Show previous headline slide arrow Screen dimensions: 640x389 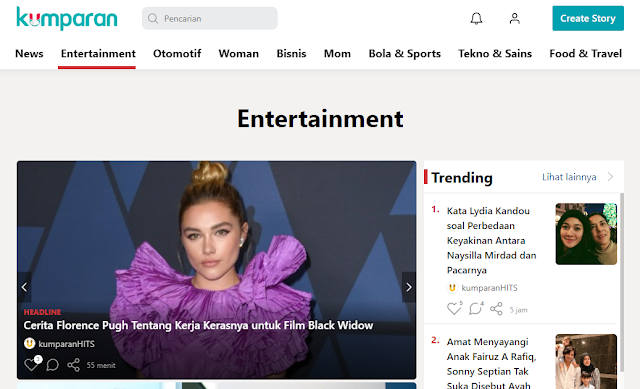pyautogui.click(x=24, y=287)
